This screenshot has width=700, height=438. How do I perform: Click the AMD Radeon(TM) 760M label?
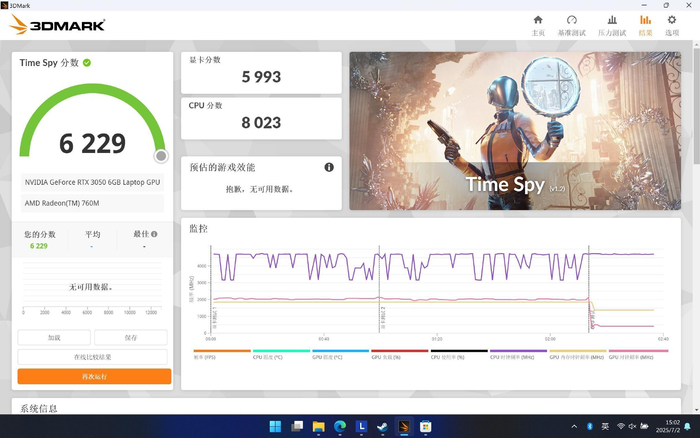tap(62, 203)
